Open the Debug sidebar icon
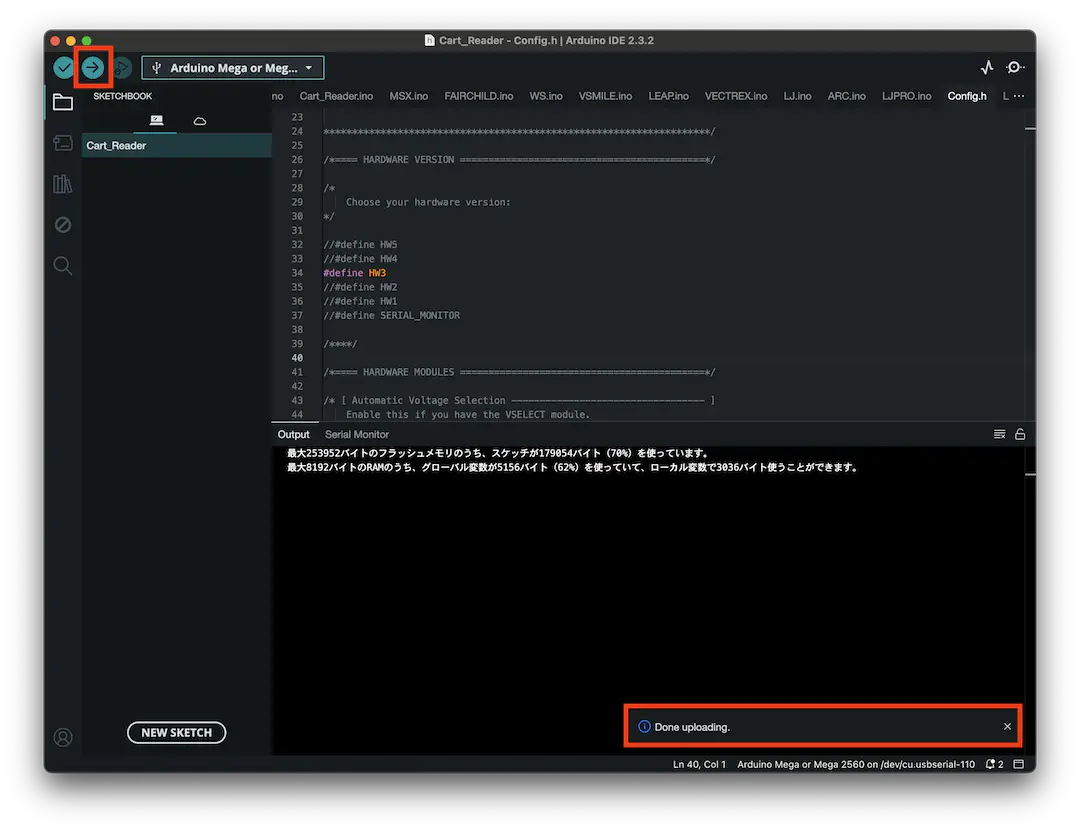This screenshot has width=1080, height=831. pos(63,225)
